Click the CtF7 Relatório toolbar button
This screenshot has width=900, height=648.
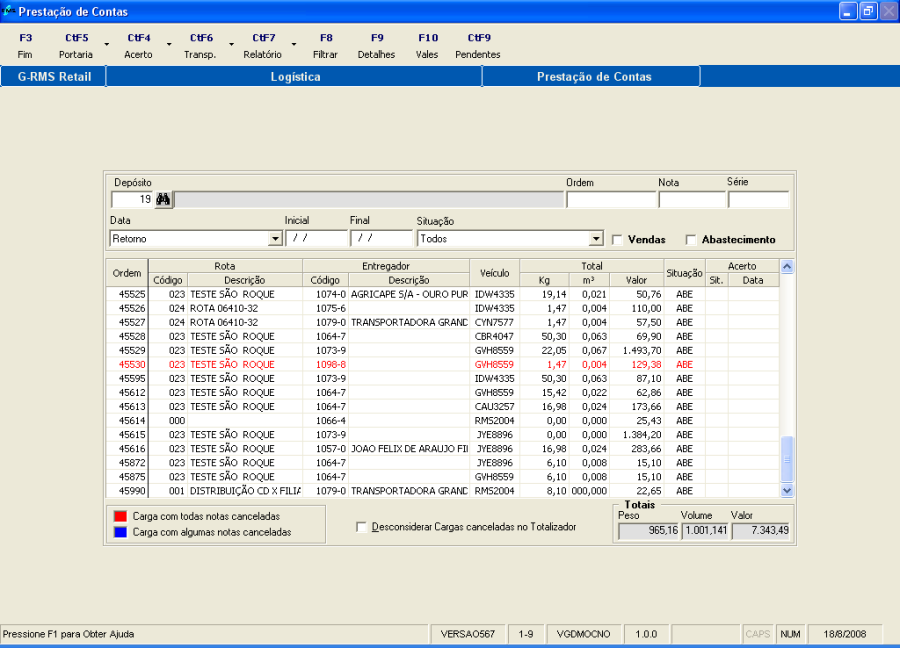click(x=263, y=46)
